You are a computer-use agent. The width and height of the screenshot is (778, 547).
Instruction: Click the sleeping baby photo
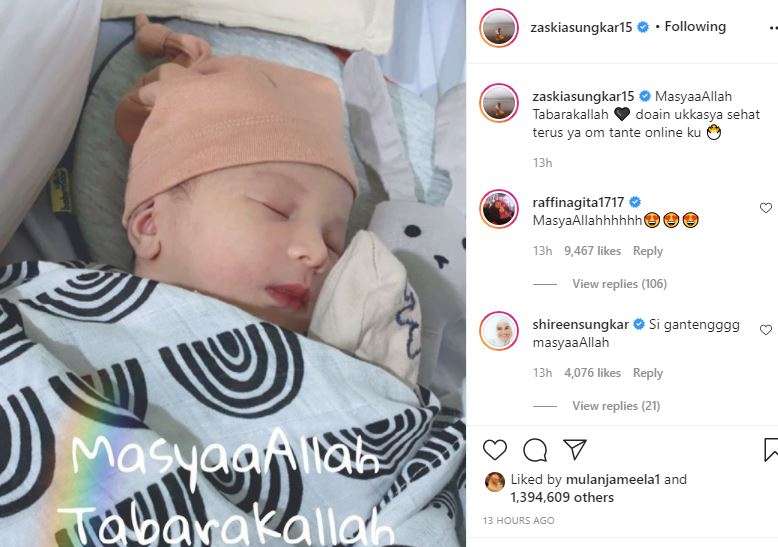(x=233, y=274)
